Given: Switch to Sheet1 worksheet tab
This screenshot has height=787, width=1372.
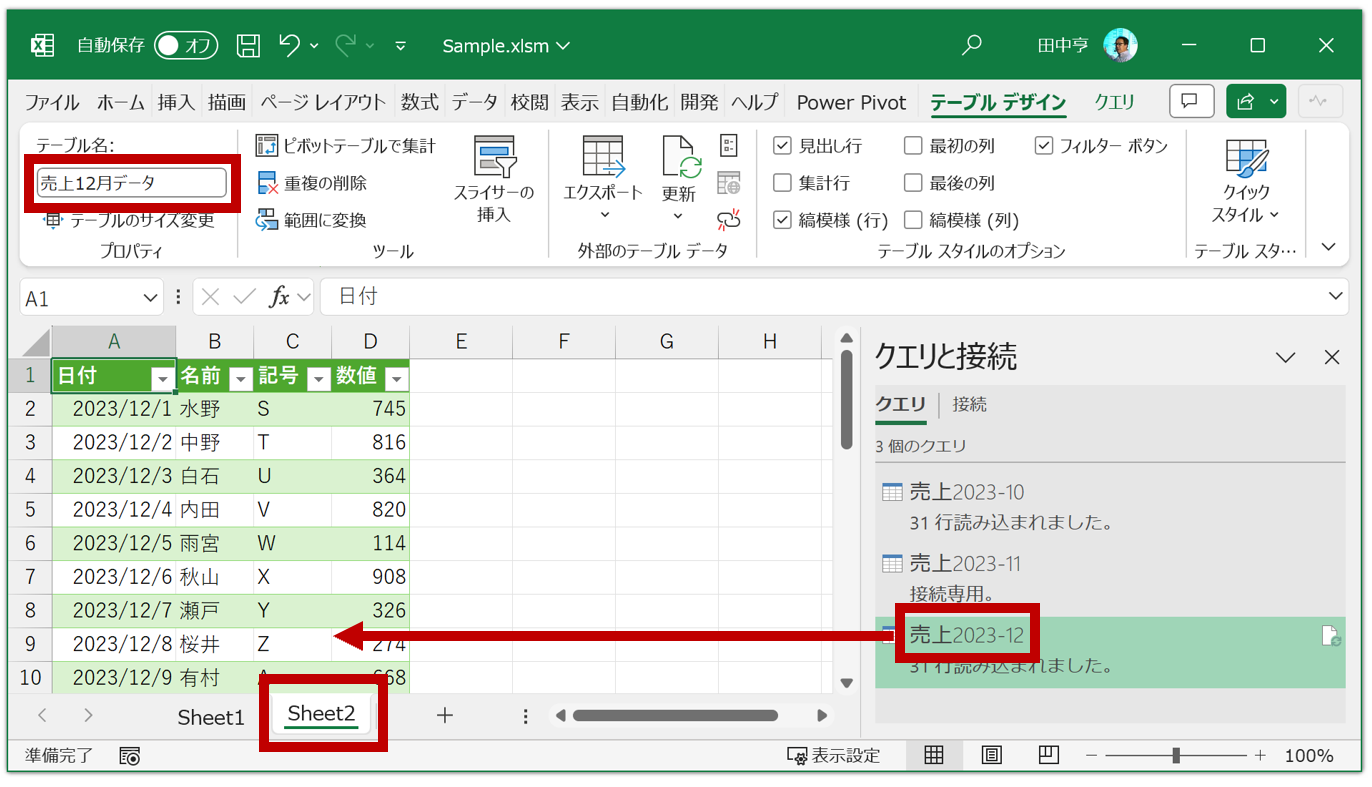Looking at the screenshot, I should point(211,717).
